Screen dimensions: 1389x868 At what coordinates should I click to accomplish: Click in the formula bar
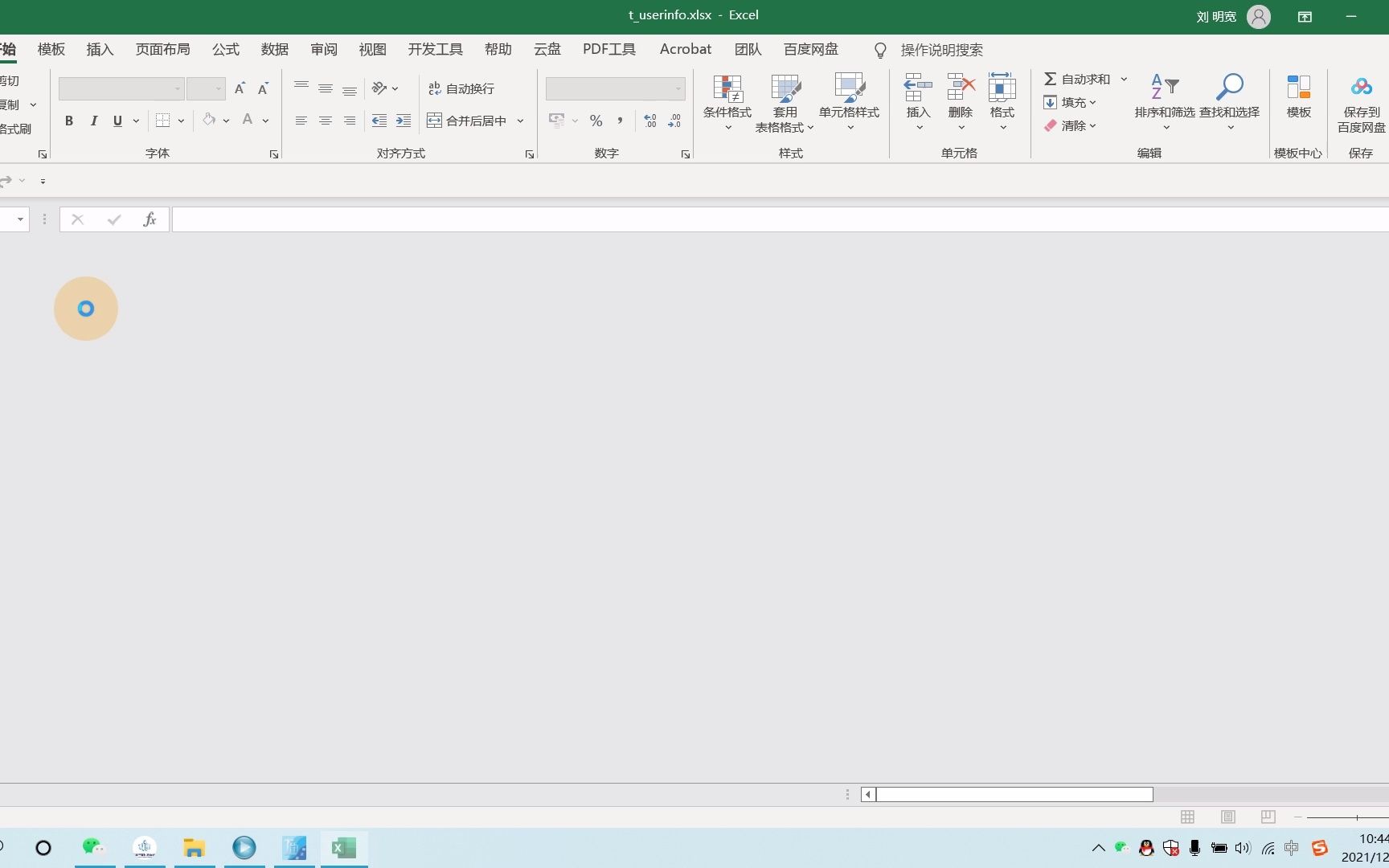pos(780,219)
